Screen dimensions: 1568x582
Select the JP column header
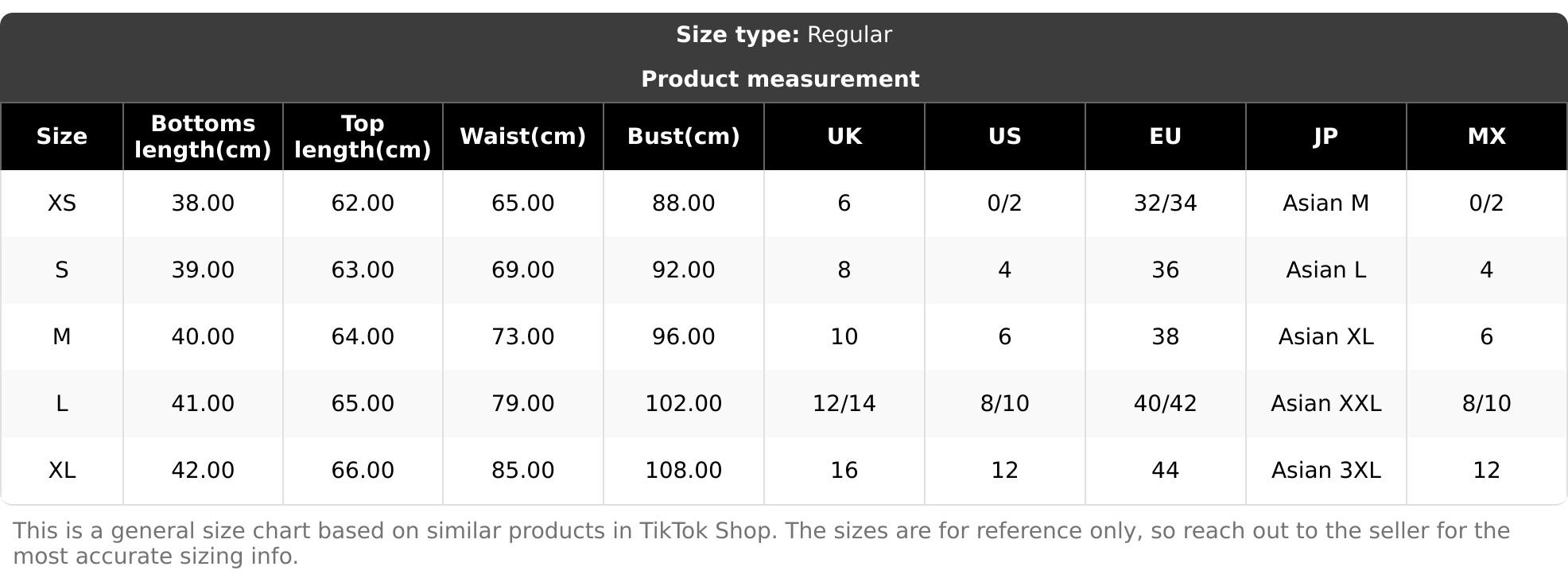tap(1325, 137)
